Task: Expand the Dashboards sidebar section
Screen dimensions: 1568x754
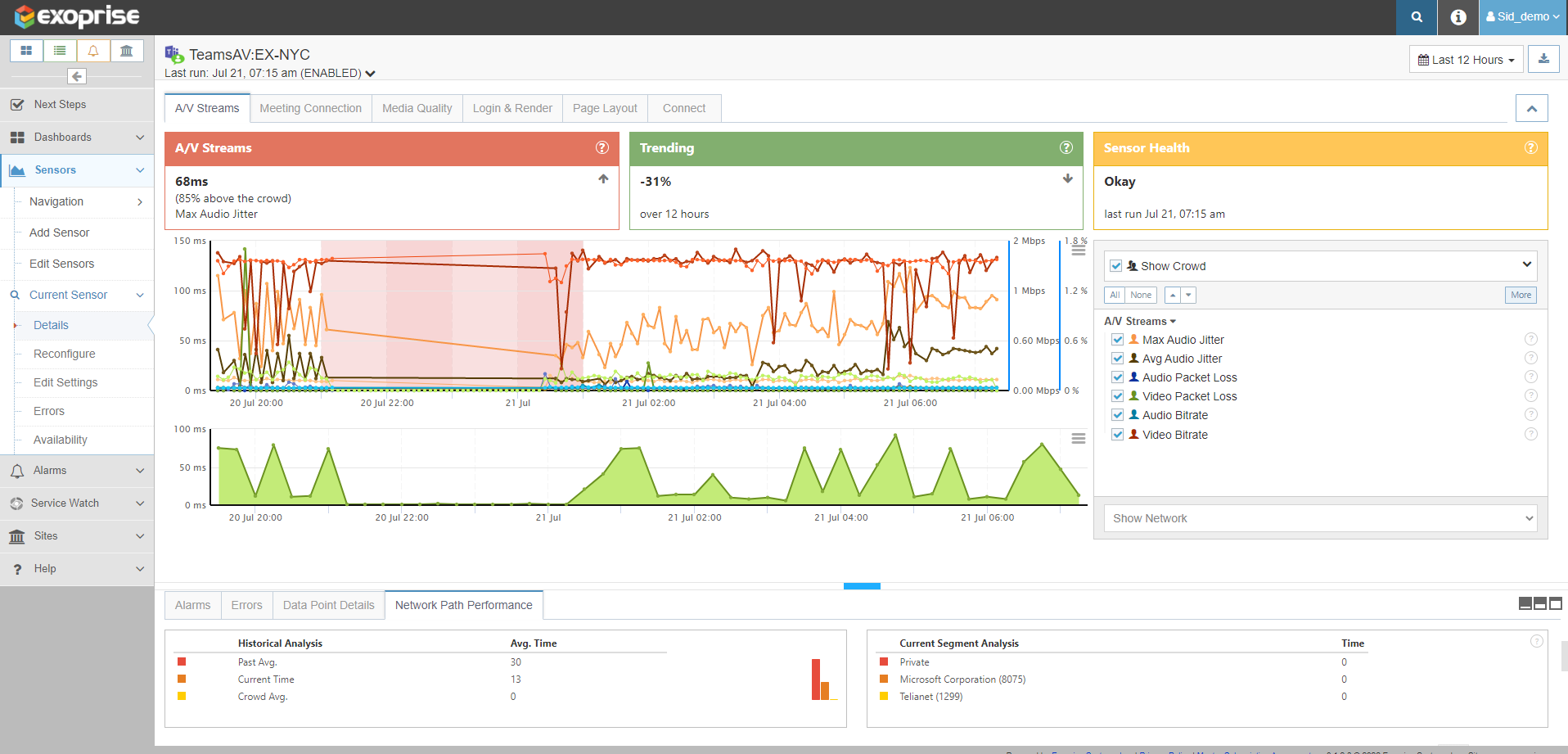Action: pyautogui.click(x=77, y=138)
